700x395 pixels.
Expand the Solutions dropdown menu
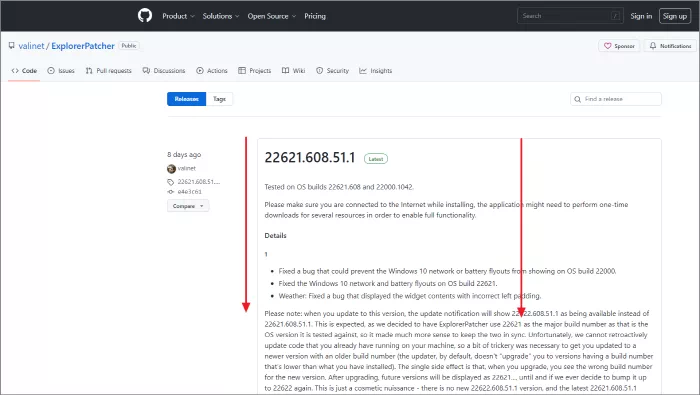point(221,16)
